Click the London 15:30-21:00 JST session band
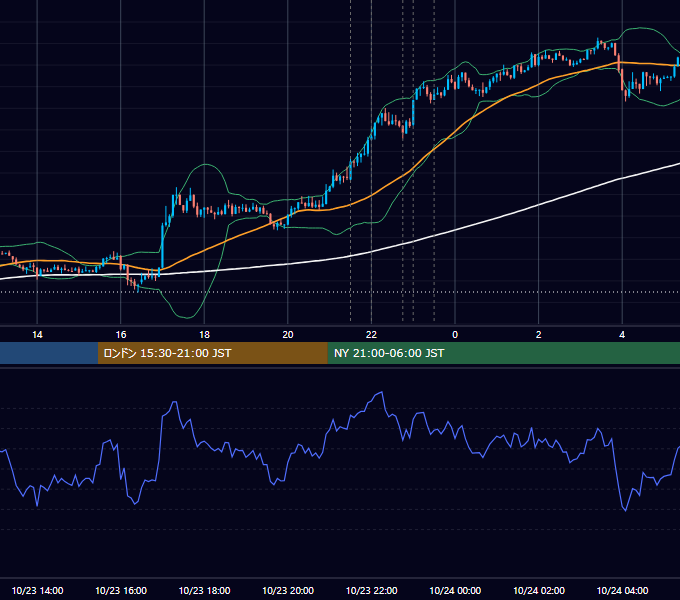This screenshot has height=600, width=680. [x=212, y=353]
